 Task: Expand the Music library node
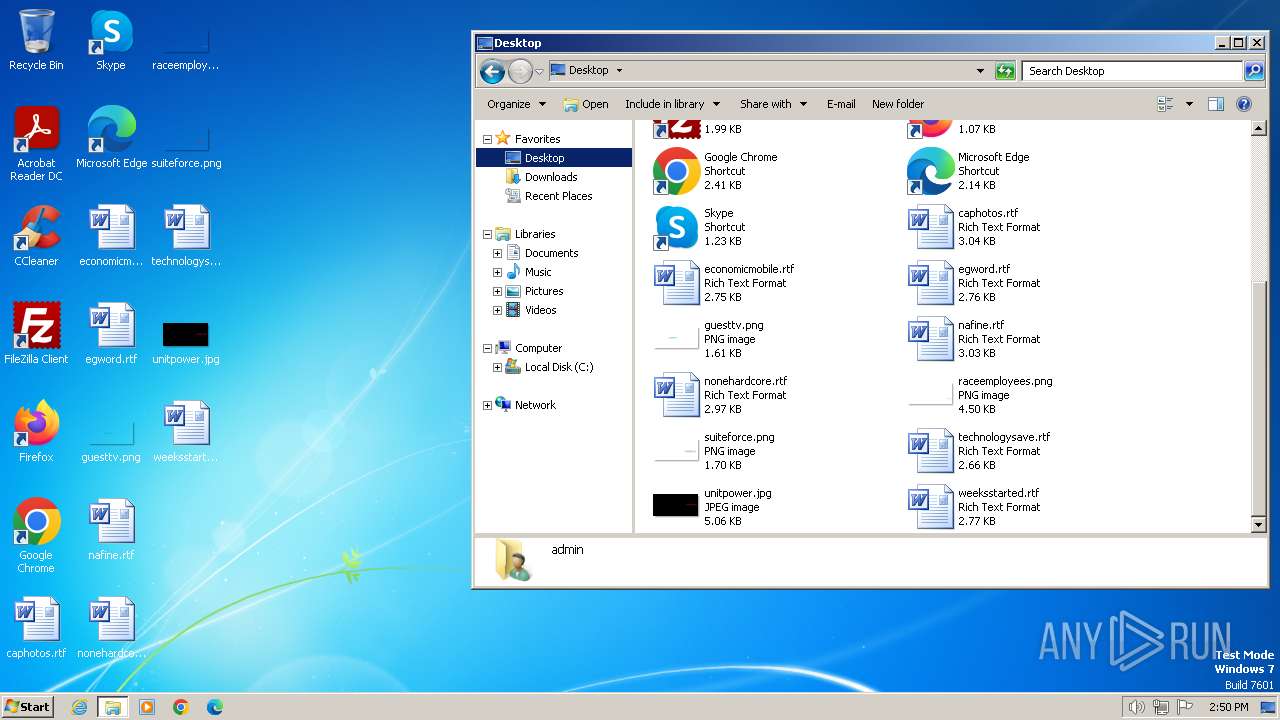pos(497,272)
